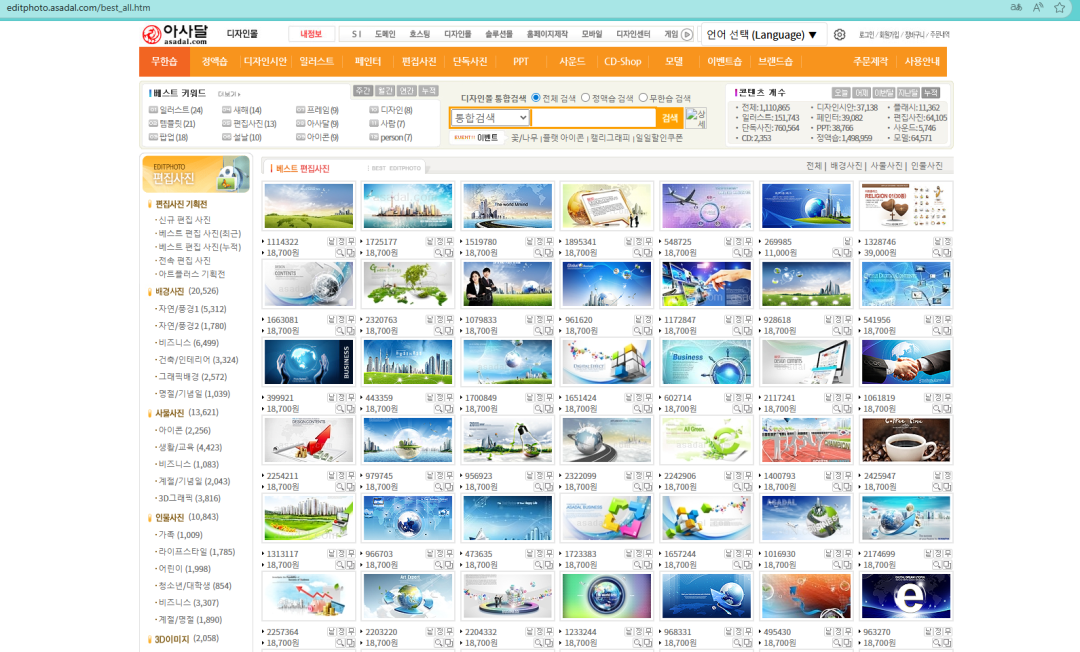
Task: Select the 정액숍 검색 radio option
Action: [586, 98]
